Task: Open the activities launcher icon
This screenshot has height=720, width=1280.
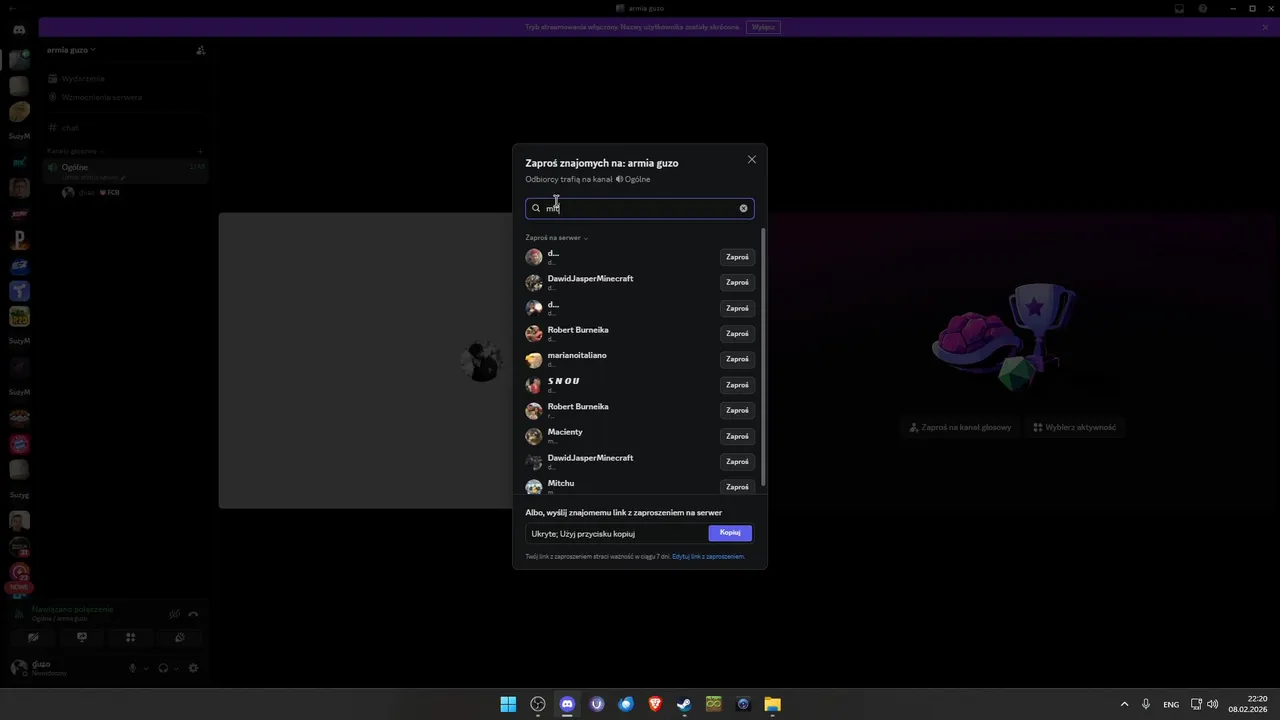Action: coord(130,637)
